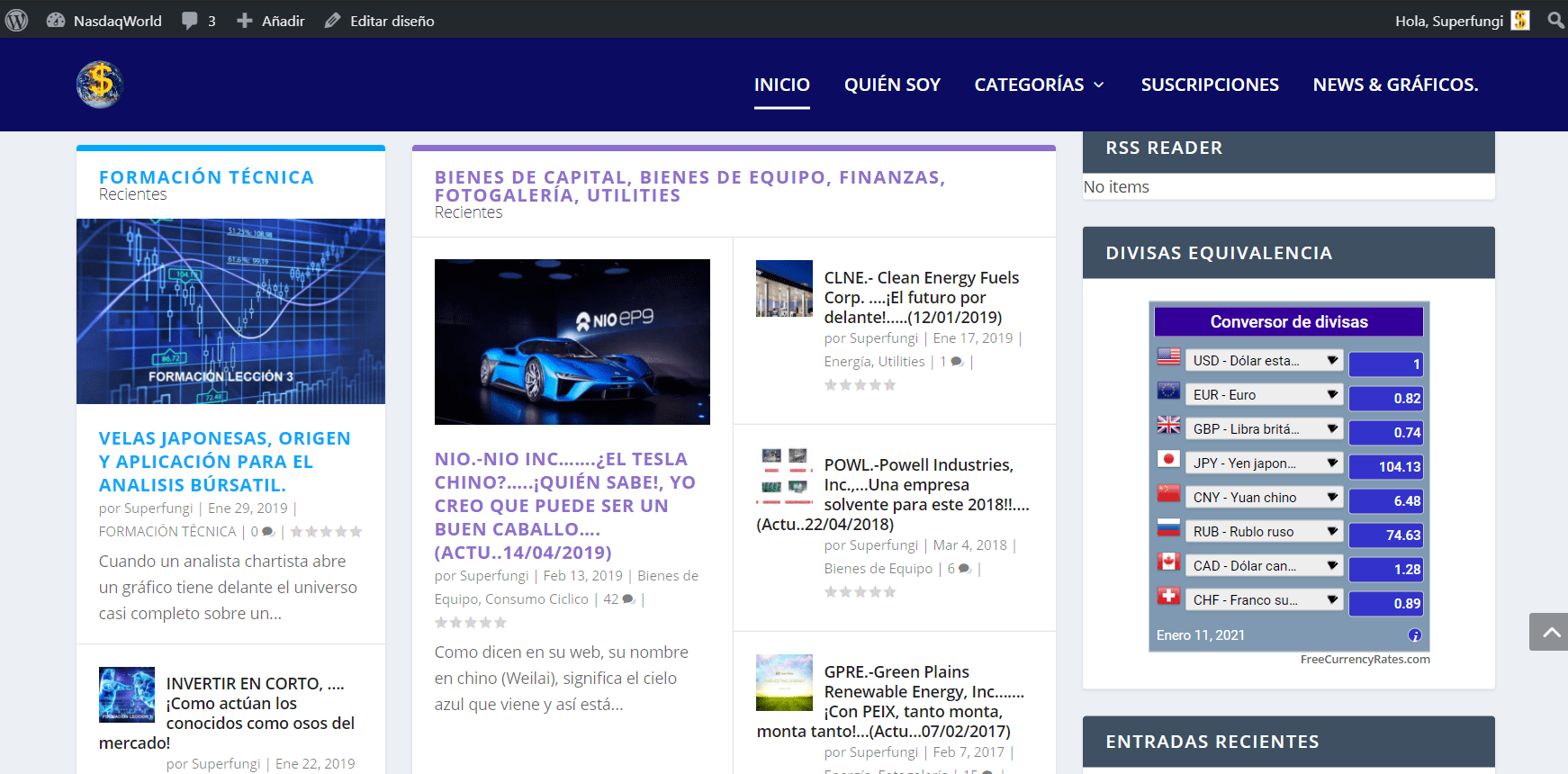Go to the INICIO page

pyautogui.click(x=782, y=85)
